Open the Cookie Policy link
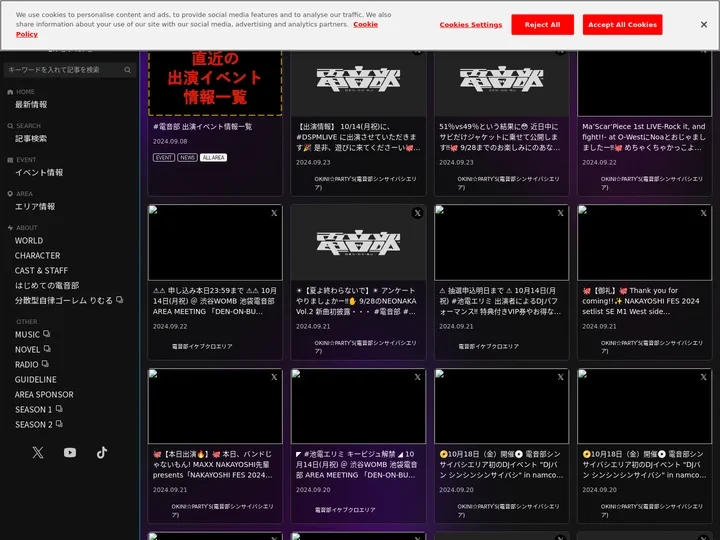The height and width of the screenshot is (540, 720). click(x=365, y=24)
